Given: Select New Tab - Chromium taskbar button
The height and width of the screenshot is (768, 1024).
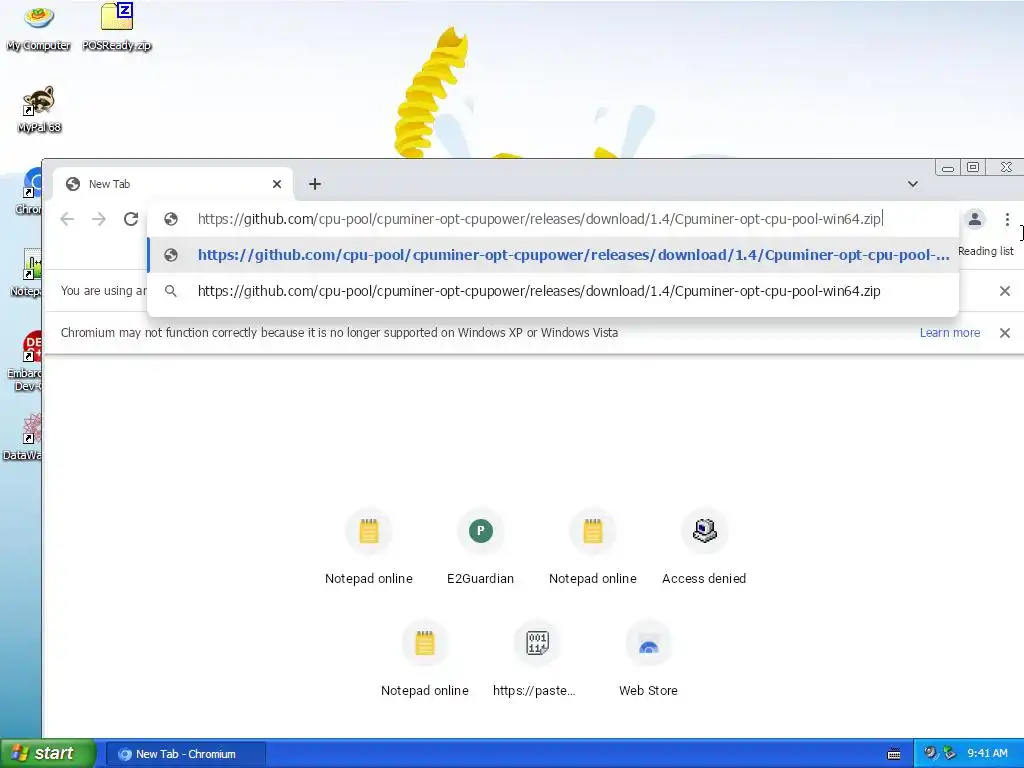Looking at the screenshot, I should coord(185,754).
